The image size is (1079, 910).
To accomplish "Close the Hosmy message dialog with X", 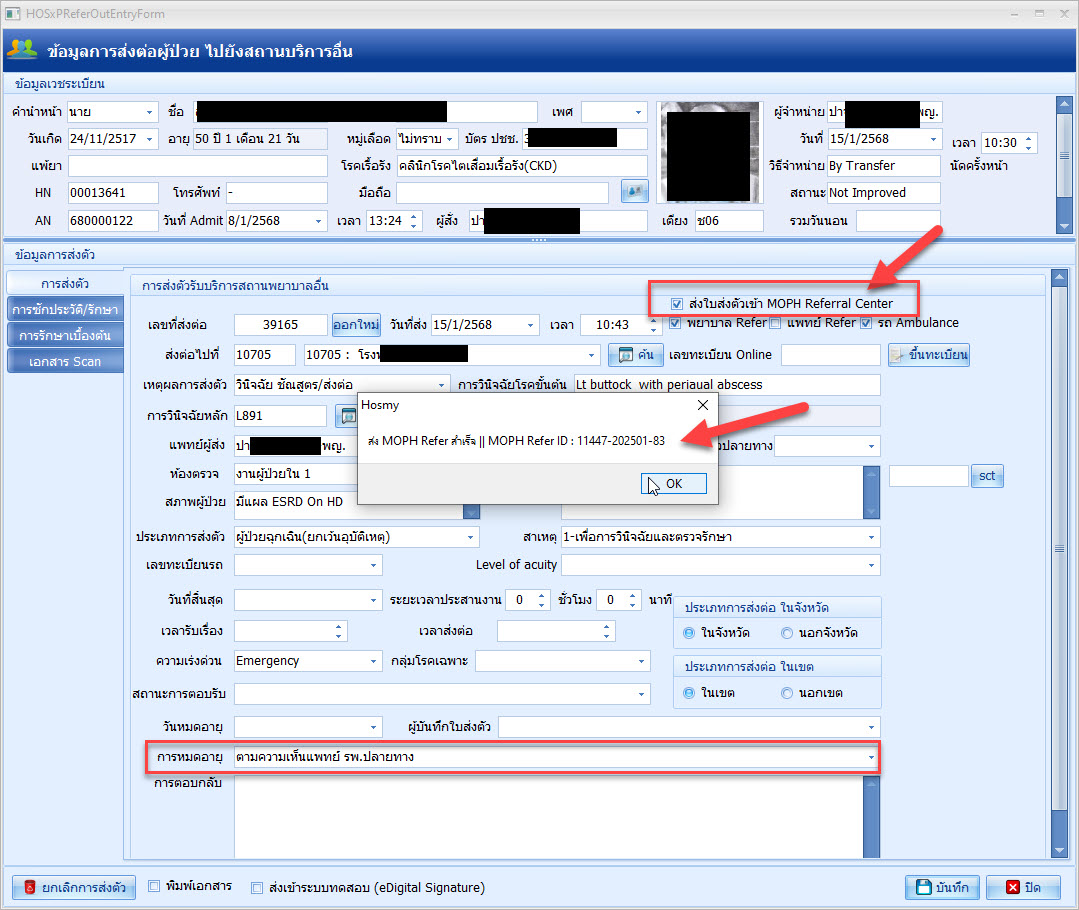I will pyautogui.click(x=702, y=405).
